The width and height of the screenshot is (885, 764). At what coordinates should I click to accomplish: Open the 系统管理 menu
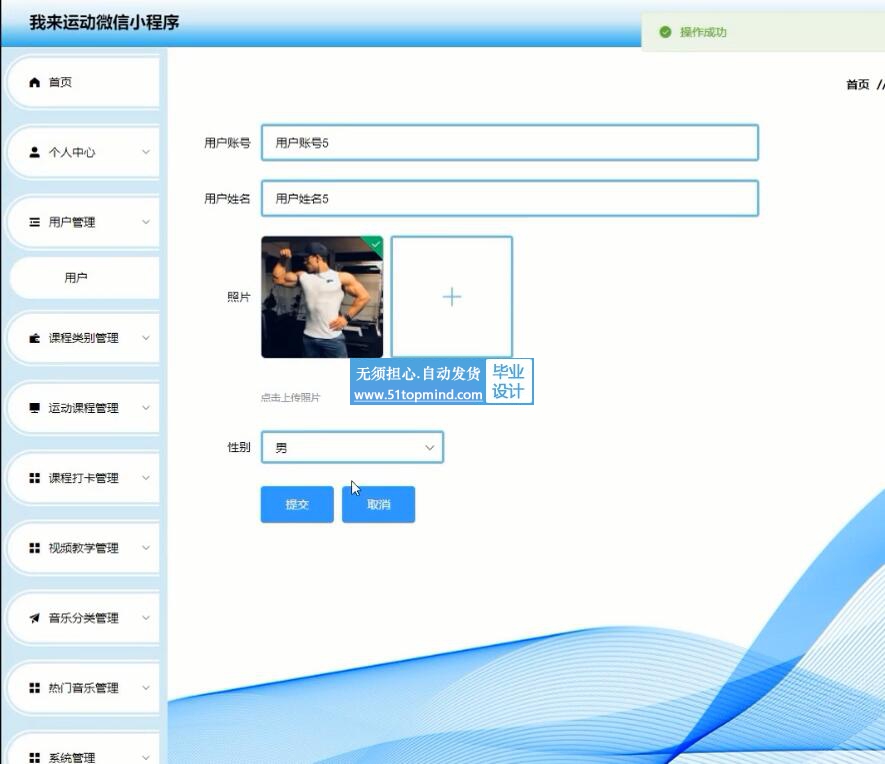tap(84, 750)
